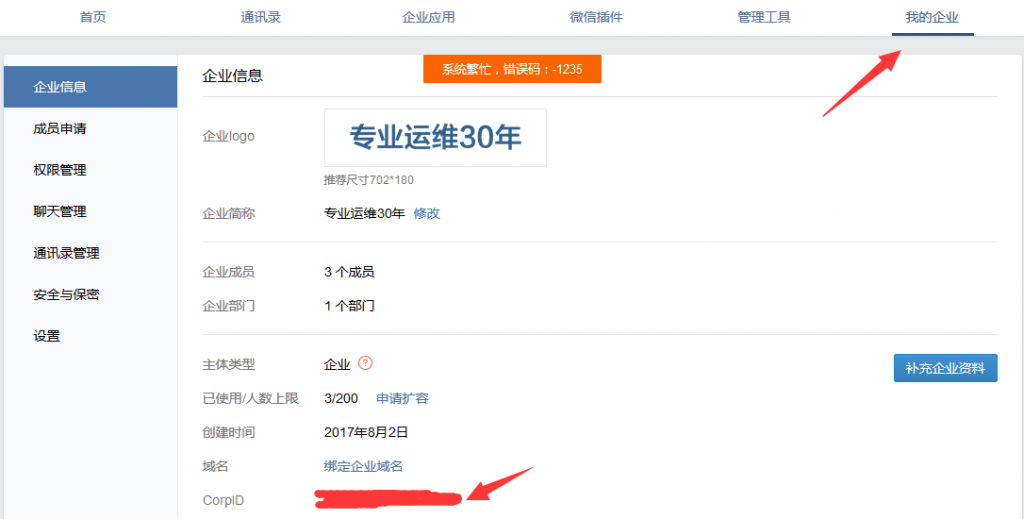Click the CorpID label
This screenshot has height=519, width=1024.
(x=223, y=501)
